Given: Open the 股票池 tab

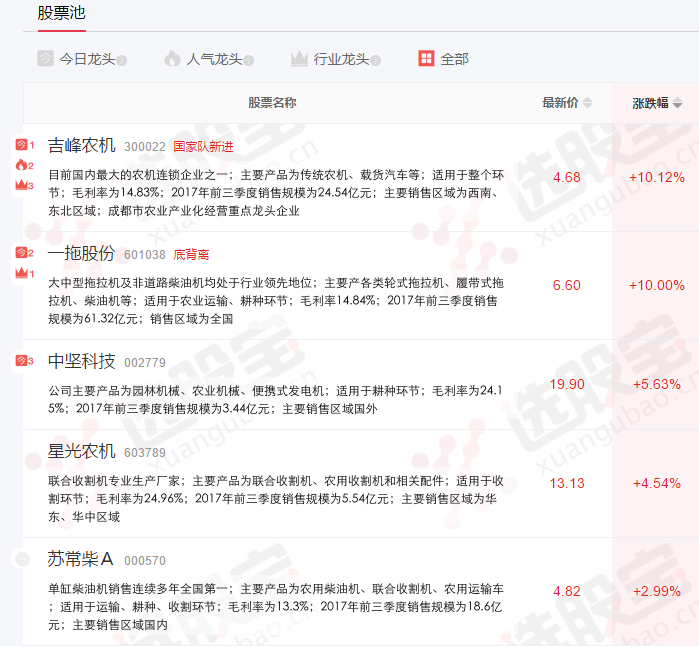Looking at the screenshot, I should click(x=62, y=13).
